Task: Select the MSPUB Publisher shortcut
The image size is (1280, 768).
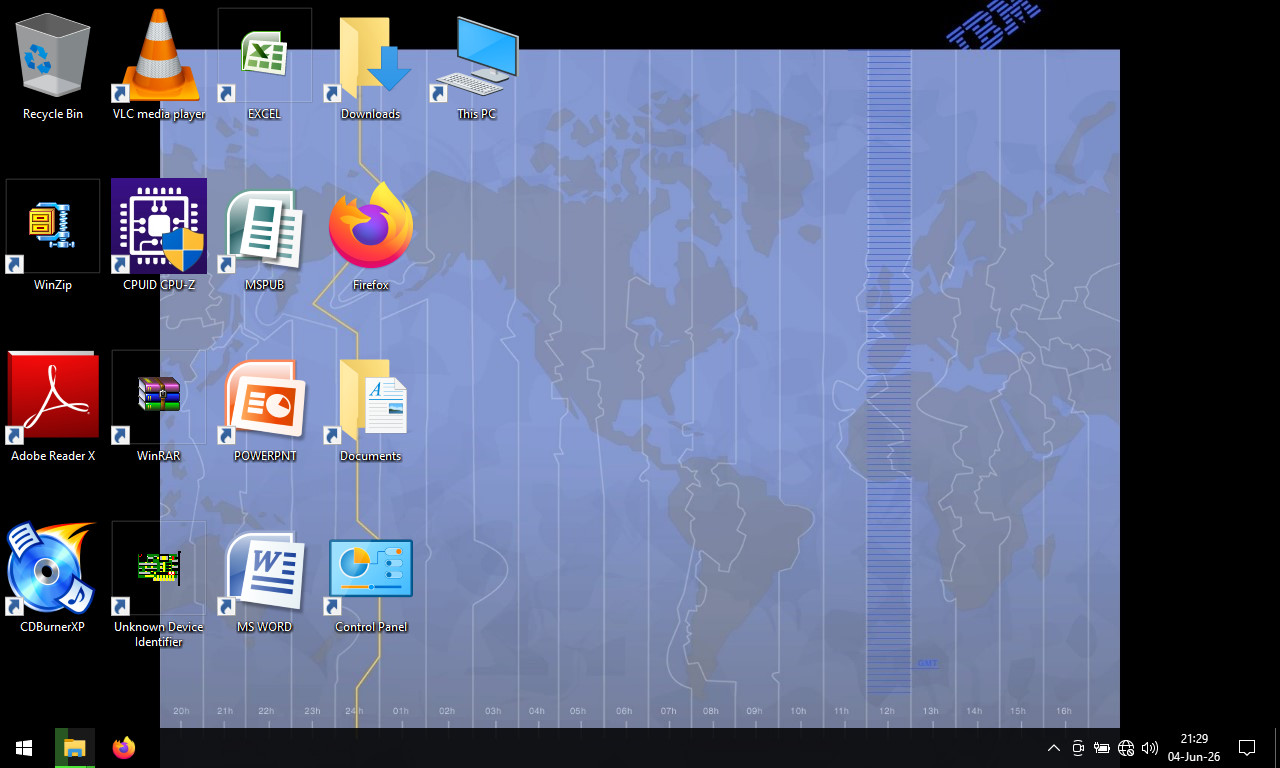Action: (x=264, y=236)
